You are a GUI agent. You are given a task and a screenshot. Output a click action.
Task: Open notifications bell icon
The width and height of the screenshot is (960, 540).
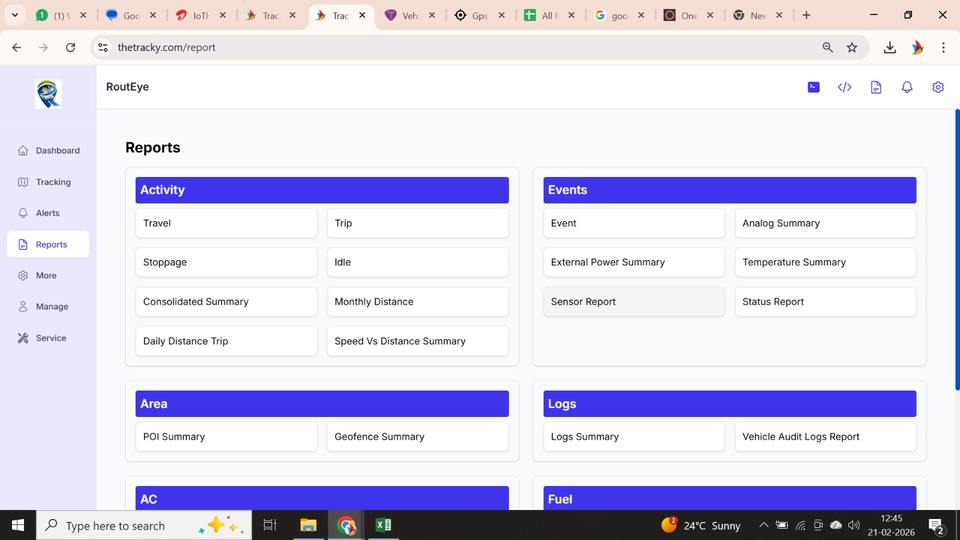pos(907,87)
